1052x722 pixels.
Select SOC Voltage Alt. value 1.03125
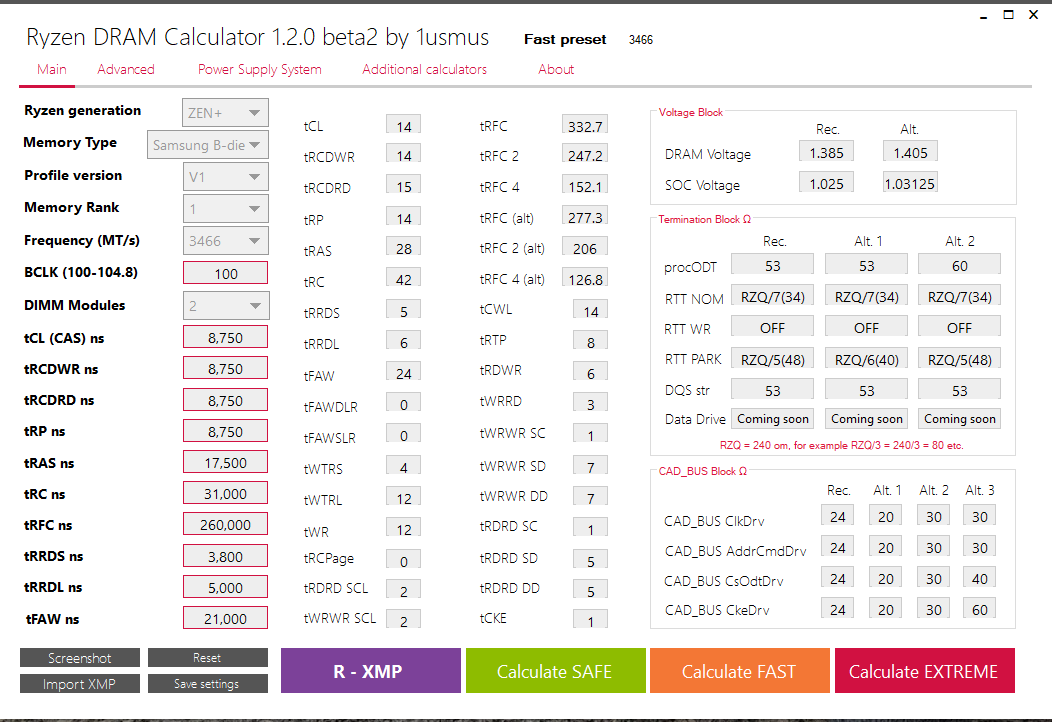tap(910, 183)
